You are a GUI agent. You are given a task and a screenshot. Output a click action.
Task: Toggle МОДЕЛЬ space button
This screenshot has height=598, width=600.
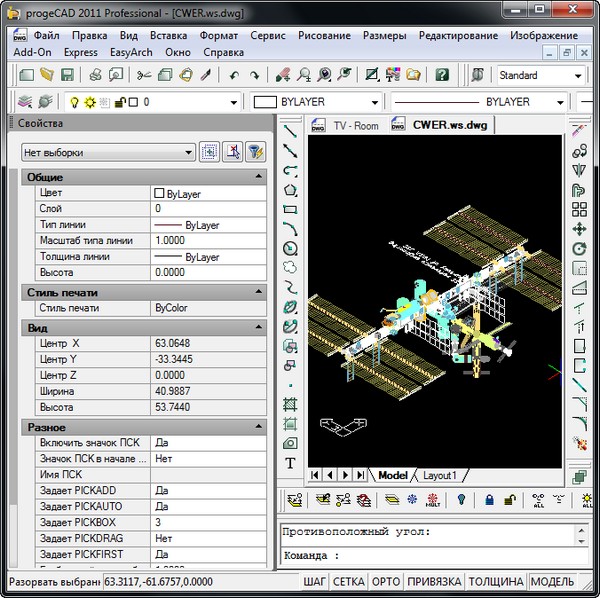552,582
